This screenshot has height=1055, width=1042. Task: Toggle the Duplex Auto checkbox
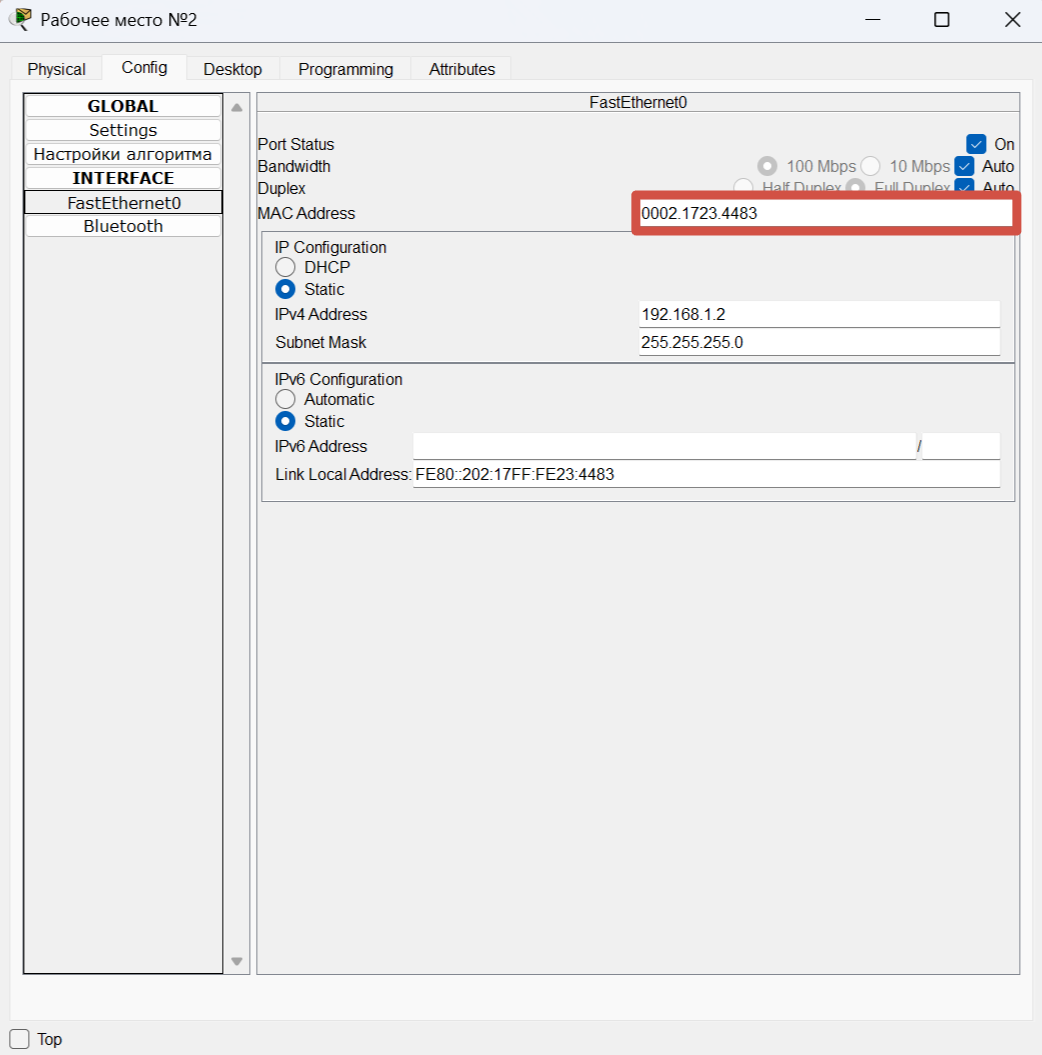(964, 186)
